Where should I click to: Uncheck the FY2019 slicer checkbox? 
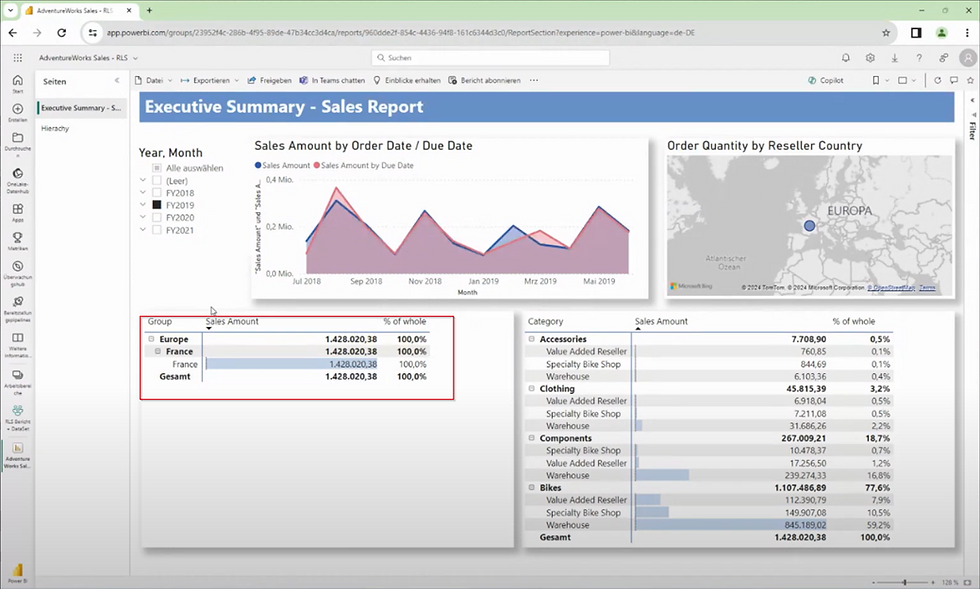click(x=157, y=205)
